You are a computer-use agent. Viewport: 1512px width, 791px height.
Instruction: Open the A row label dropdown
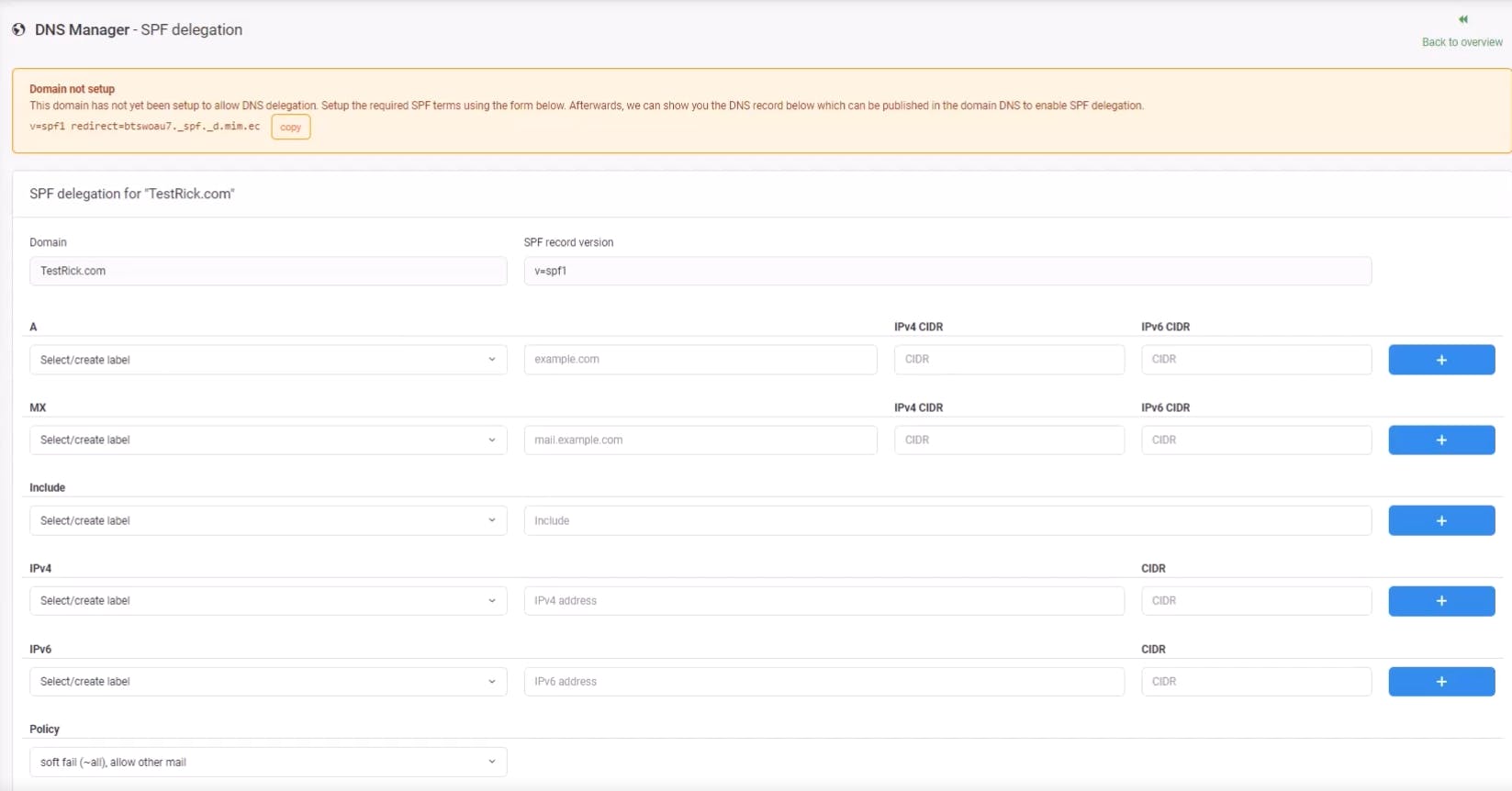(x=268, y=360)
